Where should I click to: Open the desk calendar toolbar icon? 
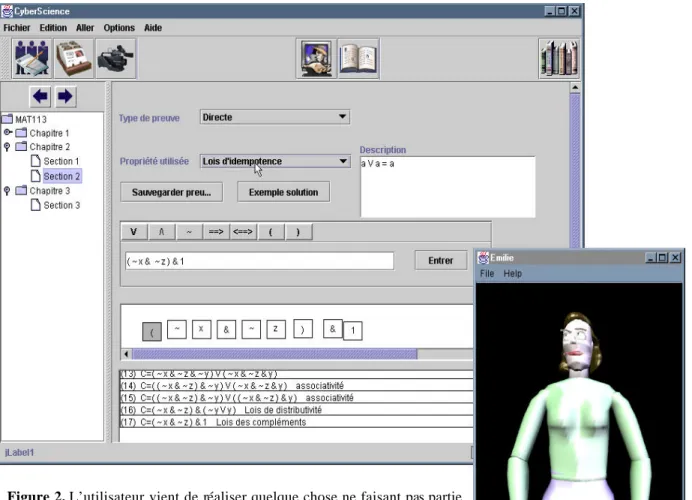click(73, 58)
